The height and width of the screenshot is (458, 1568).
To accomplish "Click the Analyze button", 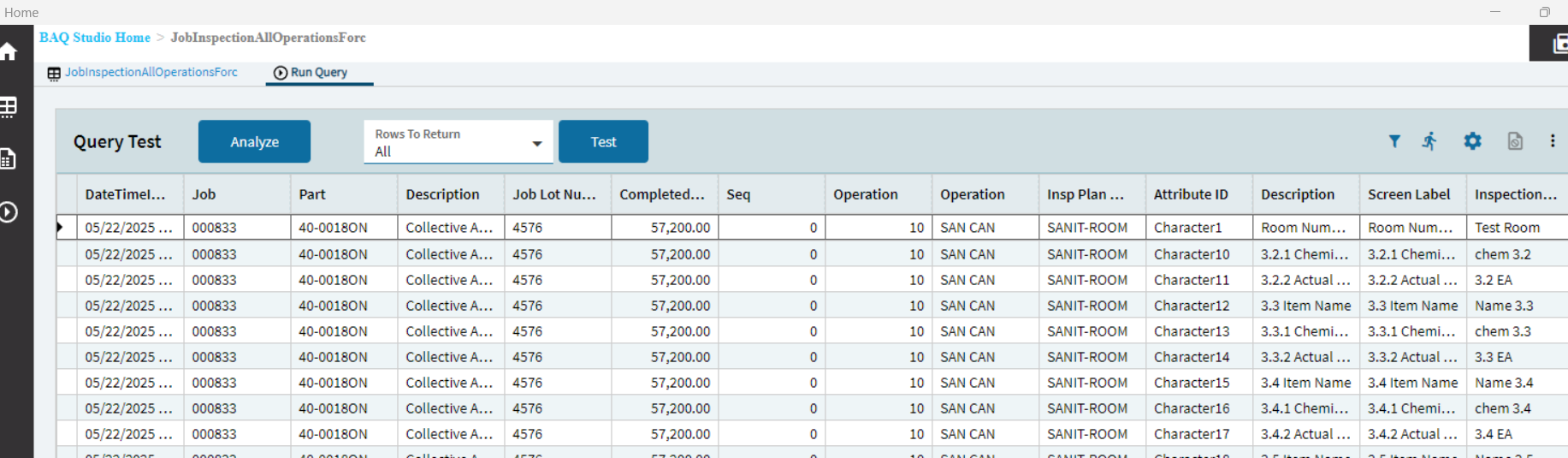I will click(254, 142).
